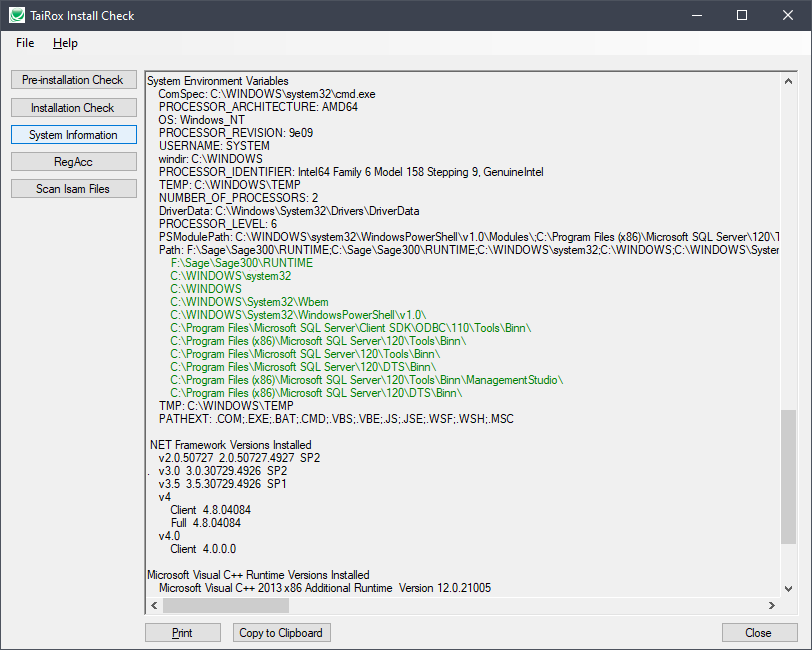Click the PROCESSOR_IDENTIFIER Intel64 line

(351, 171)
